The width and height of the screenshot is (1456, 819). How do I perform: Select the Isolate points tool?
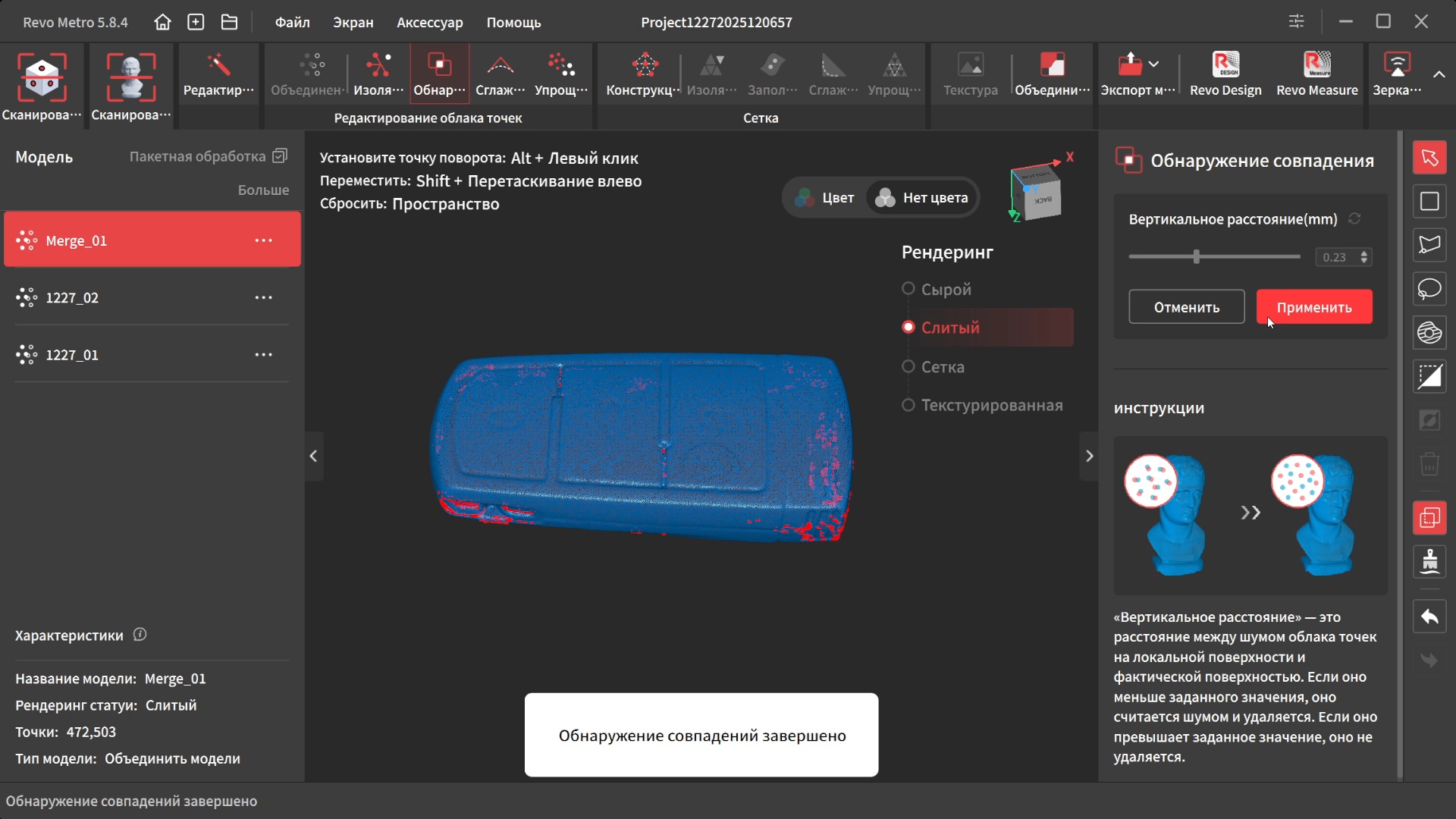coord(378,74)
